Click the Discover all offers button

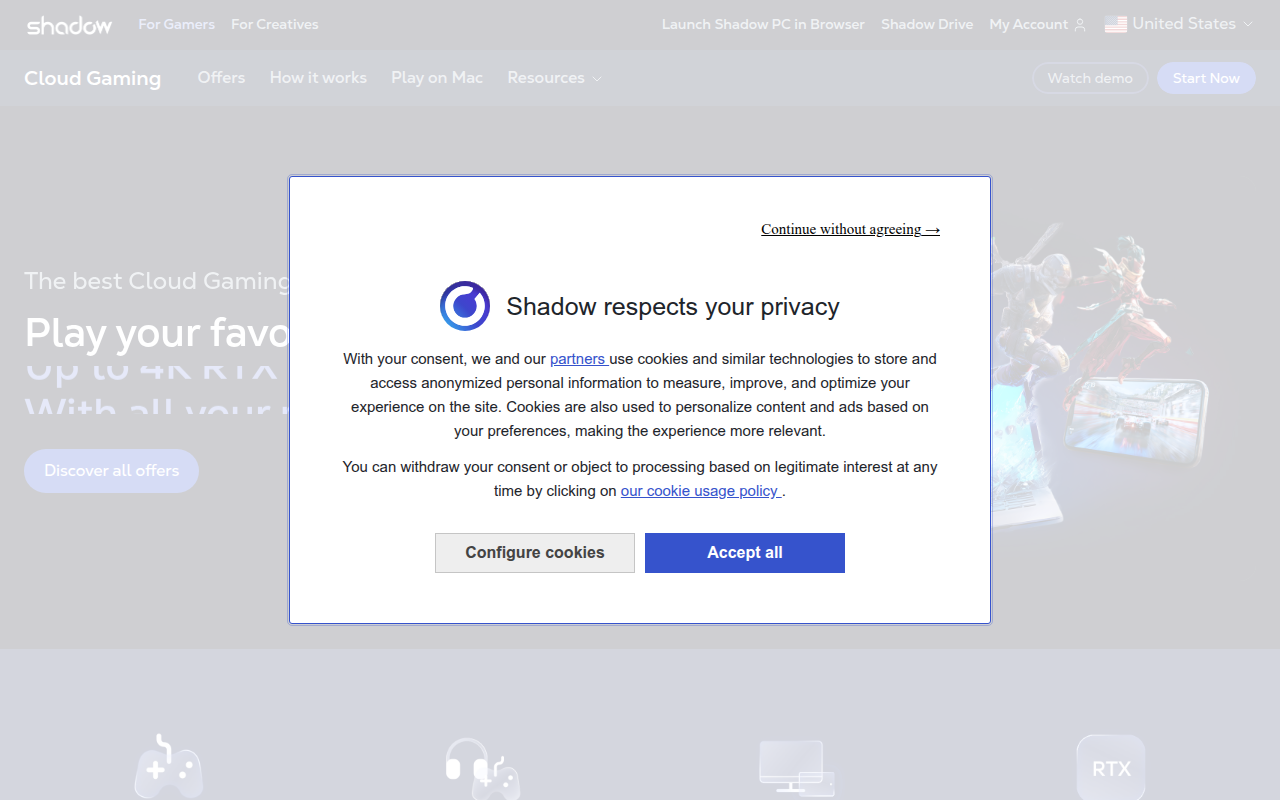click(x=111, y=471)
